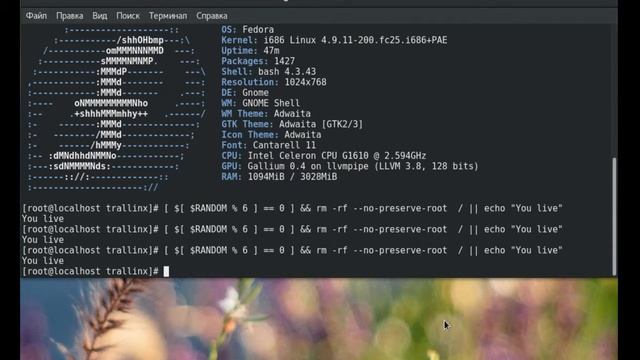Click the terminal cursor at last prompt
The width and height of the screenshot is (640, 360).
[166, 271]
